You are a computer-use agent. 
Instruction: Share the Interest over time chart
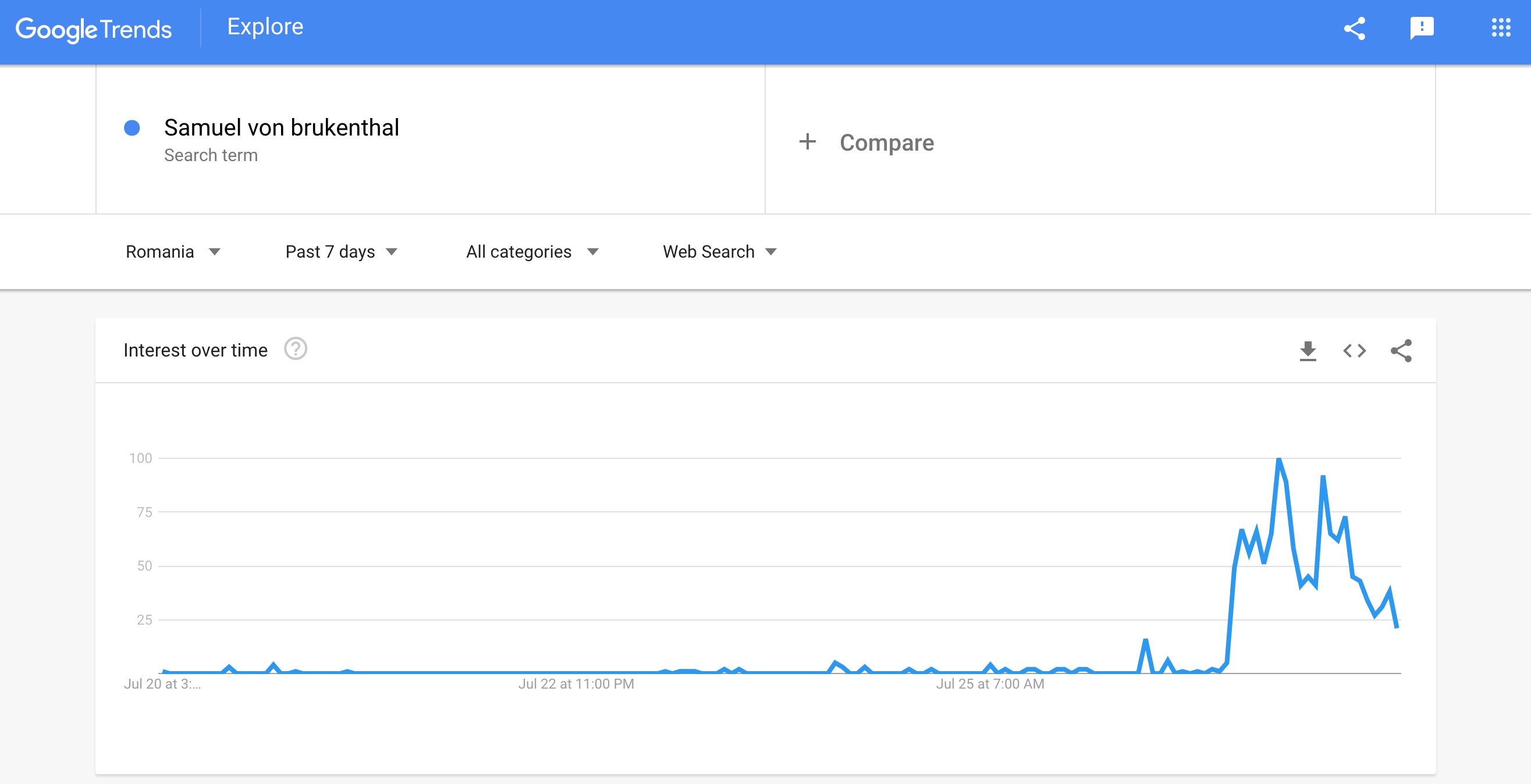point(1401,351)
